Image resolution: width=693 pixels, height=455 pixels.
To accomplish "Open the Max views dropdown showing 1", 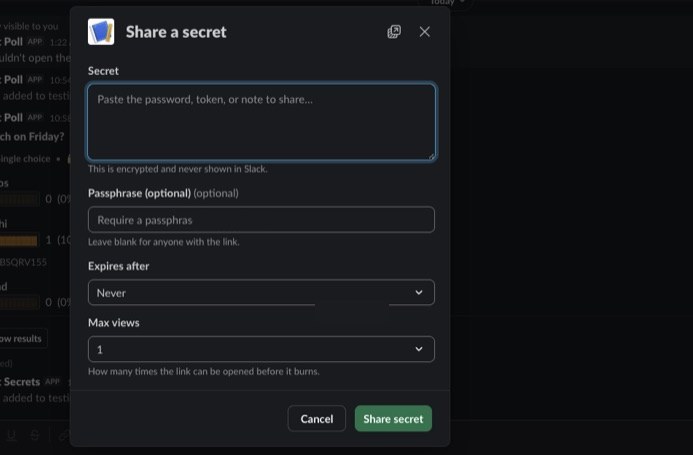I will [261, 349].
